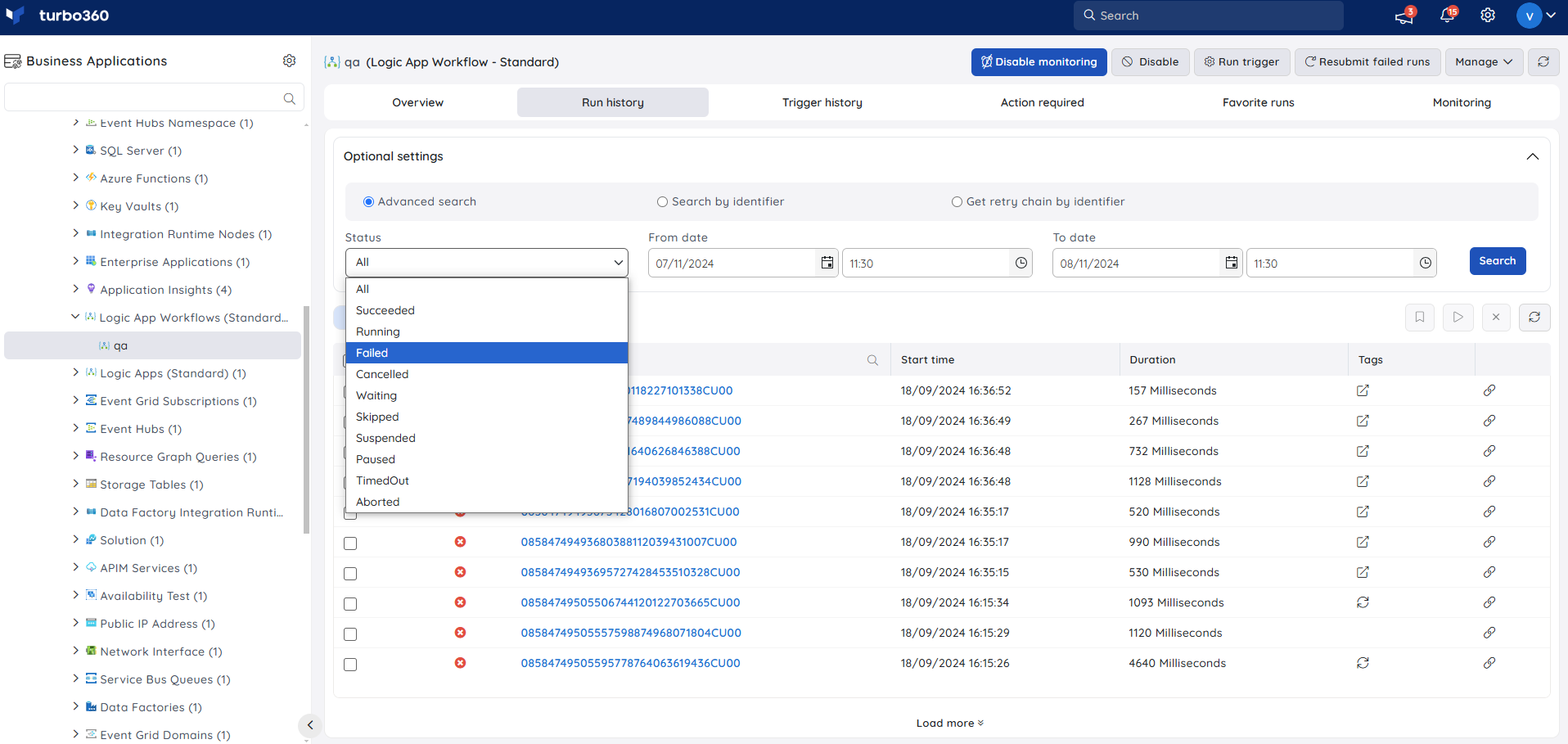The image size is (1568, 744).
Task: Click the Disable button
Action: click(1150, 62)
